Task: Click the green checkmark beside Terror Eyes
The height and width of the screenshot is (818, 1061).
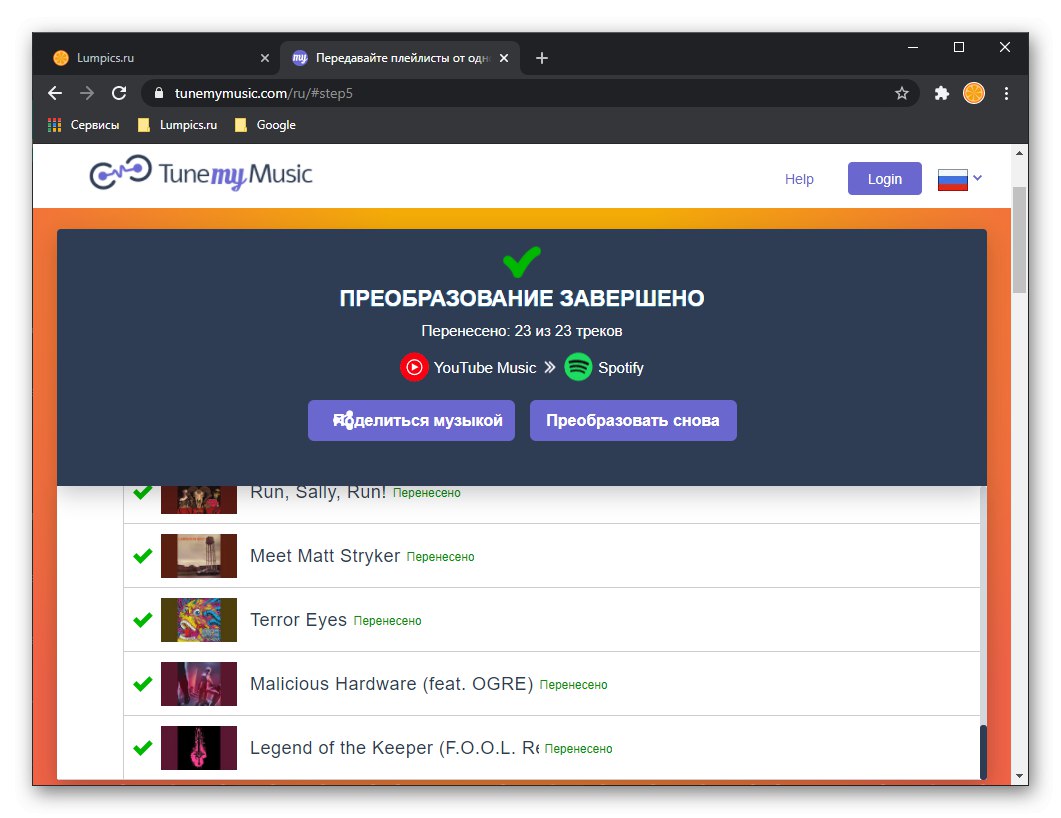Action: [143, 620]
